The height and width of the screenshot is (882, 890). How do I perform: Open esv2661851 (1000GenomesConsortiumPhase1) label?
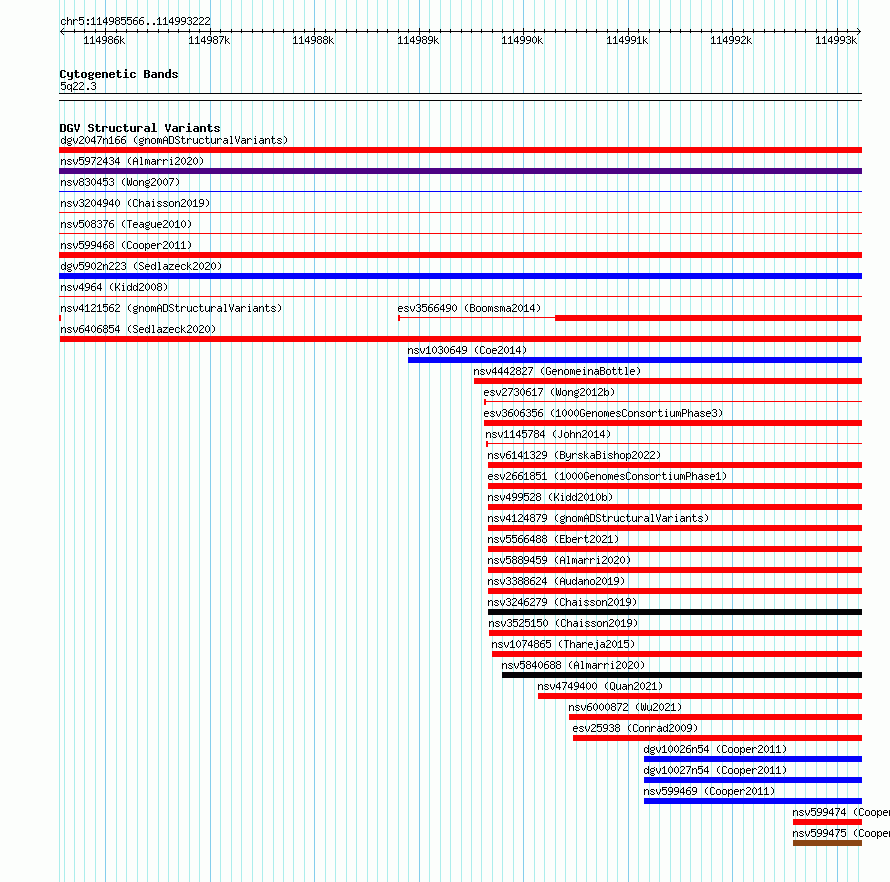tap(607, 476)
